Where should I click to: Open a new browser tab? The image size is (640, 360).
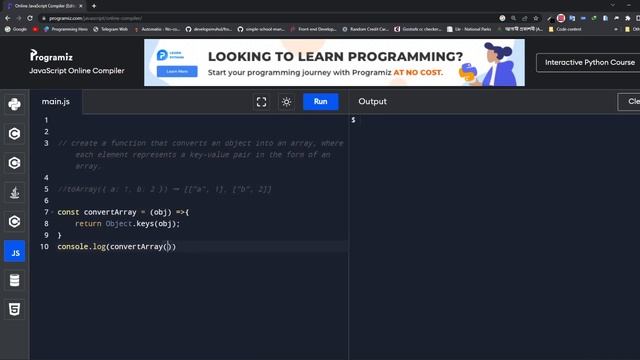tap(94, 6)
